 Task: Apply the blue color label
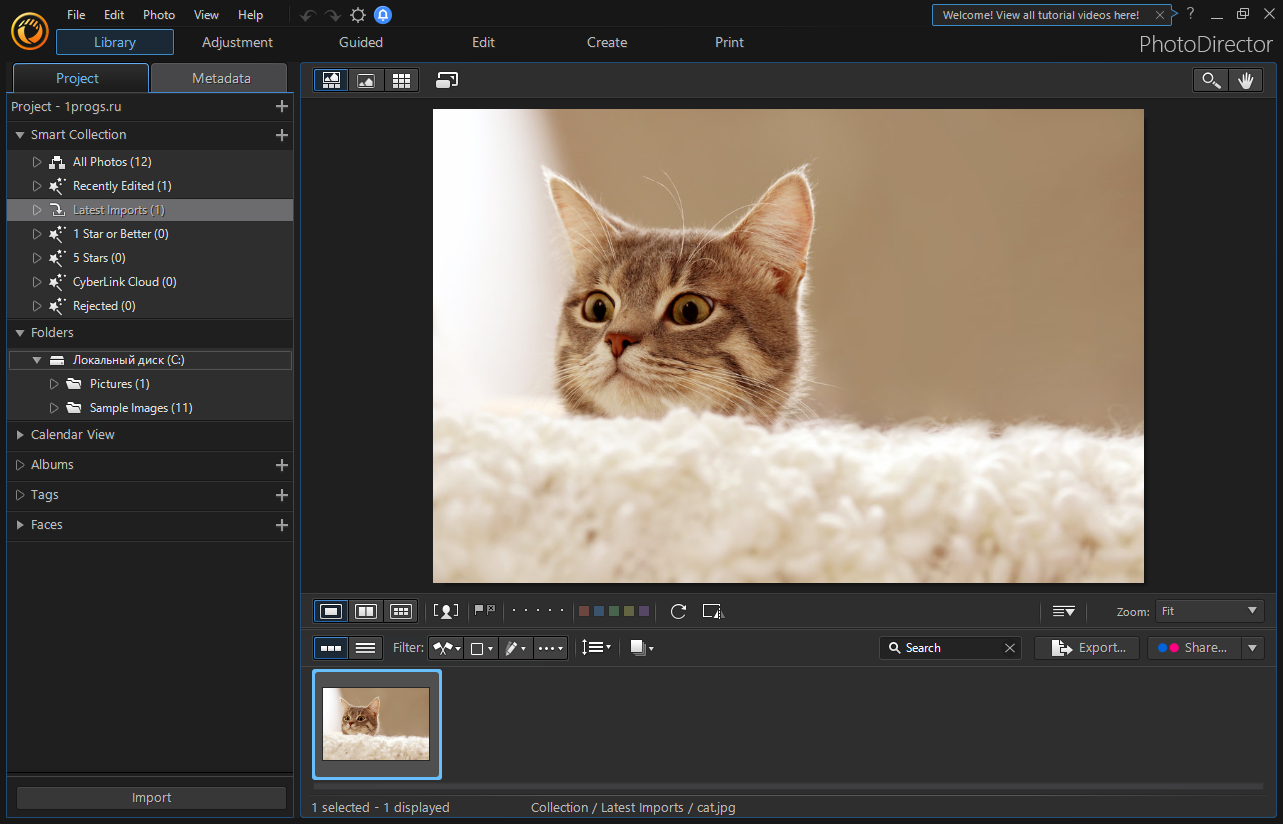coord(599,611)
